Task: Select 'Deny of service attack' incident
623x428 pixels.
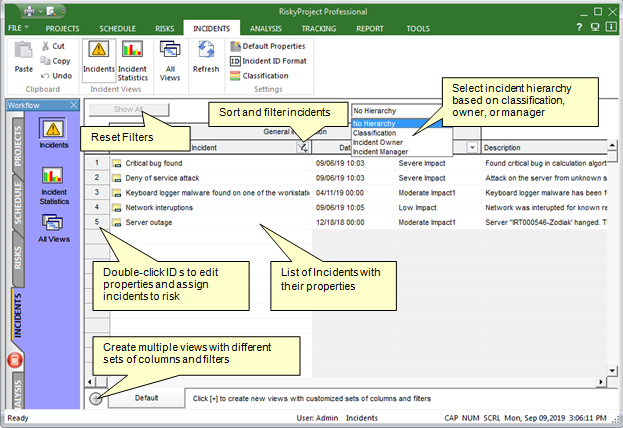Action: (x=162, y=178)
